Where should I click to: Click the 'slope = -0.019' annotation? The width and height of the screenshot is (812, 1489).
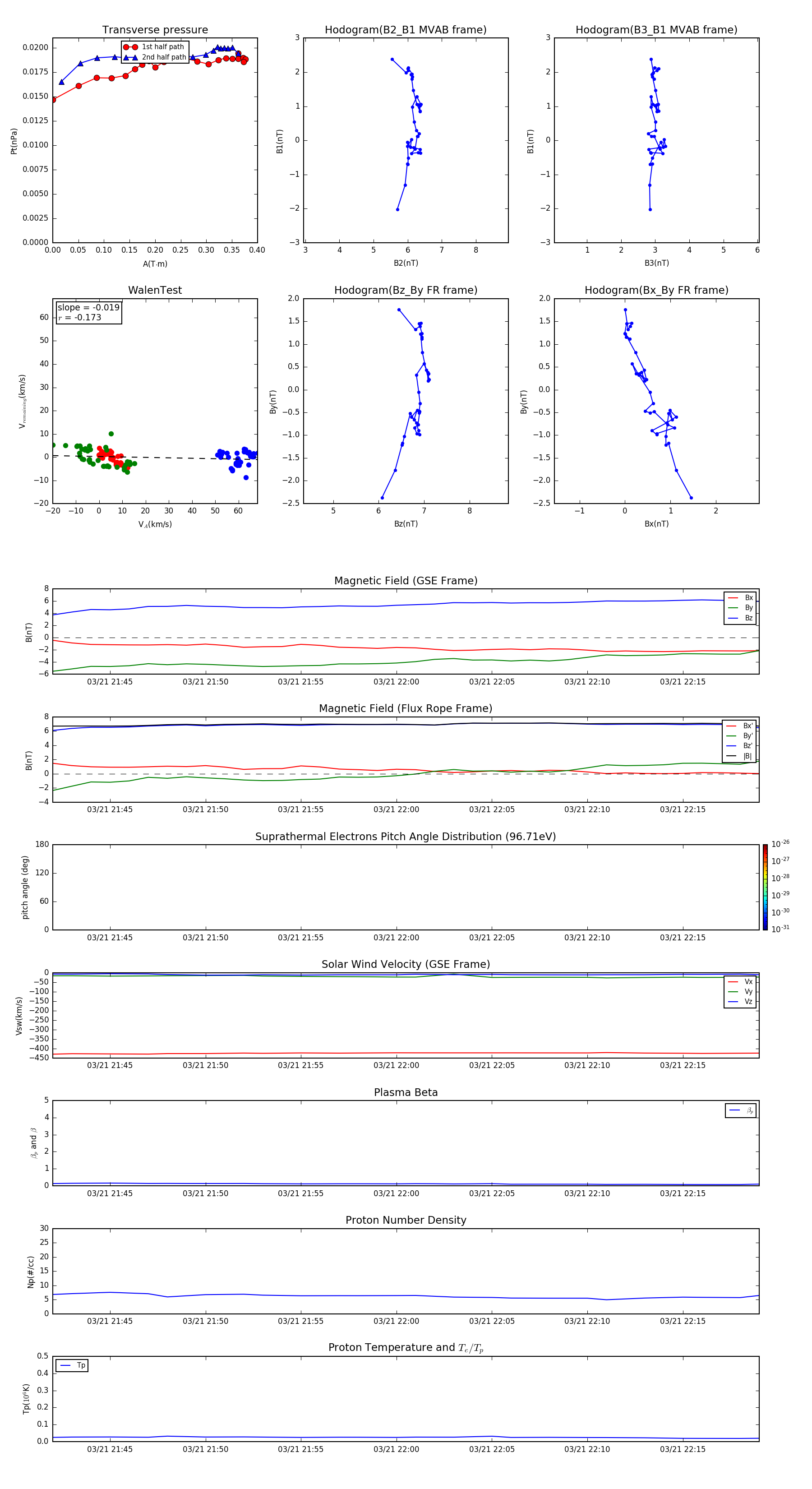click(x=88, y=308)
